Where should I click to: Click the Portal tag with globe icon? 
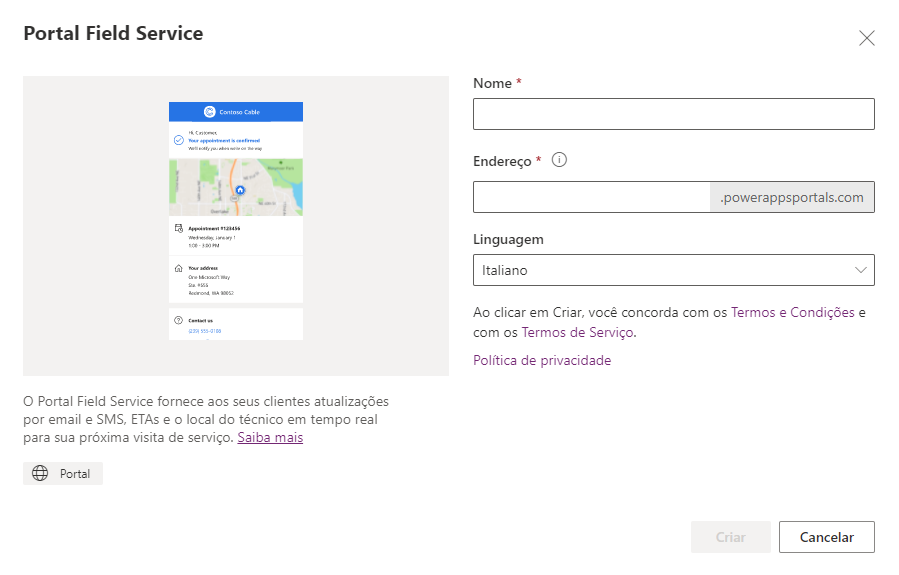coord(63,474)
